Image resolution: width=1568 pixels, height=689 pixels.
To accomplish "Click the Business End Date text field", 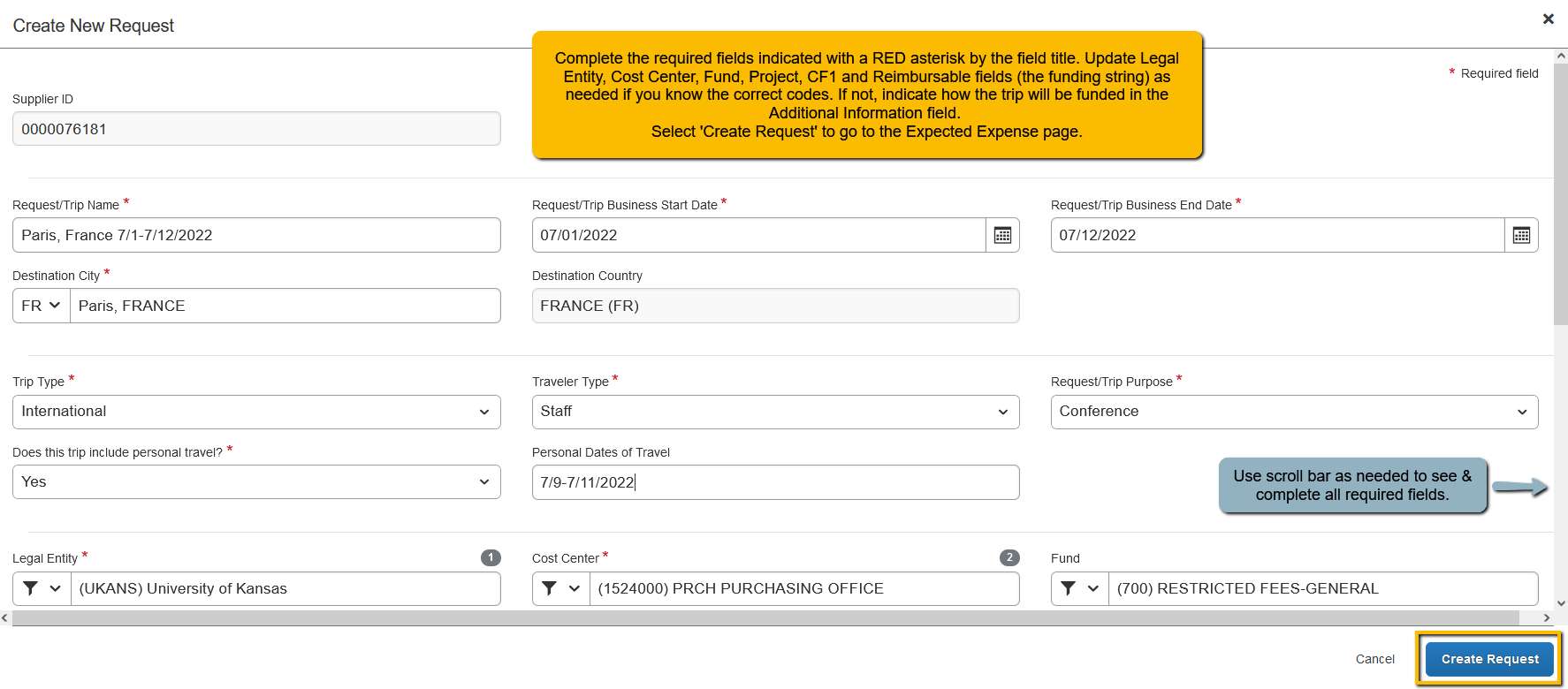I will [x=1278, y=235].
